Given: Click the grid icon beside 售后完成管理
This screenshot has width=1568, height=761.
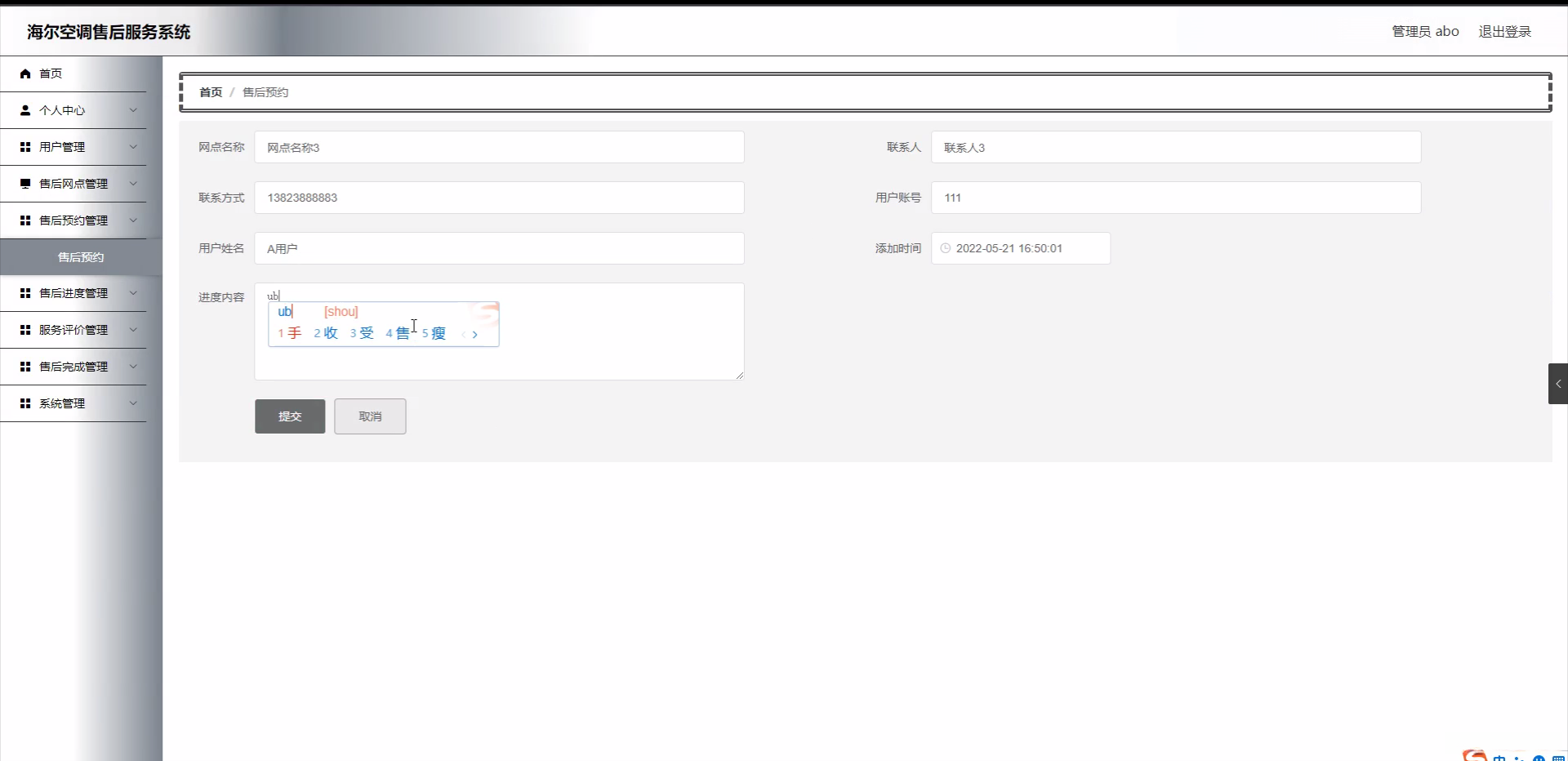Looking at the screenshot, I should click(x=25, y=367).
